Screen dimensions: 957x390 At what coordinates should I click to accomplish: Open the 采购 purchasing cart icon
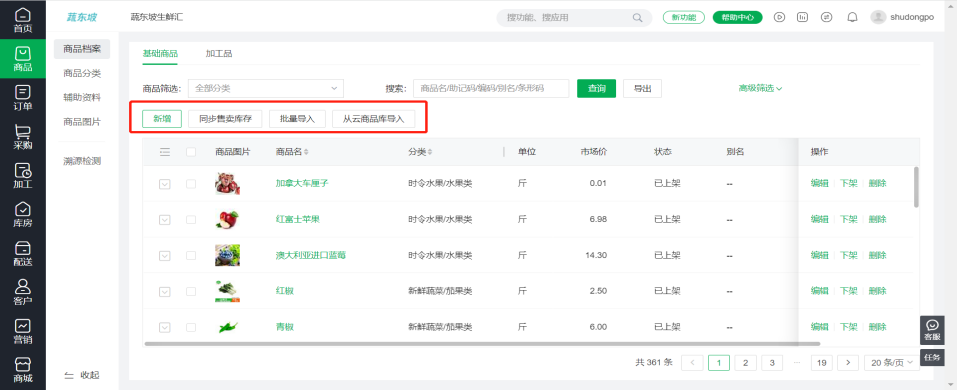point(23,136)
